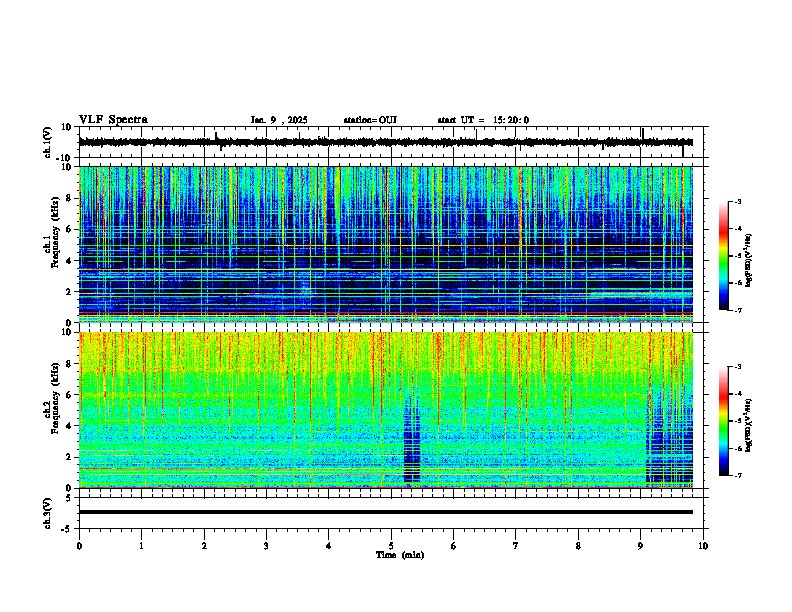Image resolution: width=792 pixels, height=612 pixels.
Task: Click the "6" kHz tick on ch.2 frequency axis
Action: pos(70,394)
